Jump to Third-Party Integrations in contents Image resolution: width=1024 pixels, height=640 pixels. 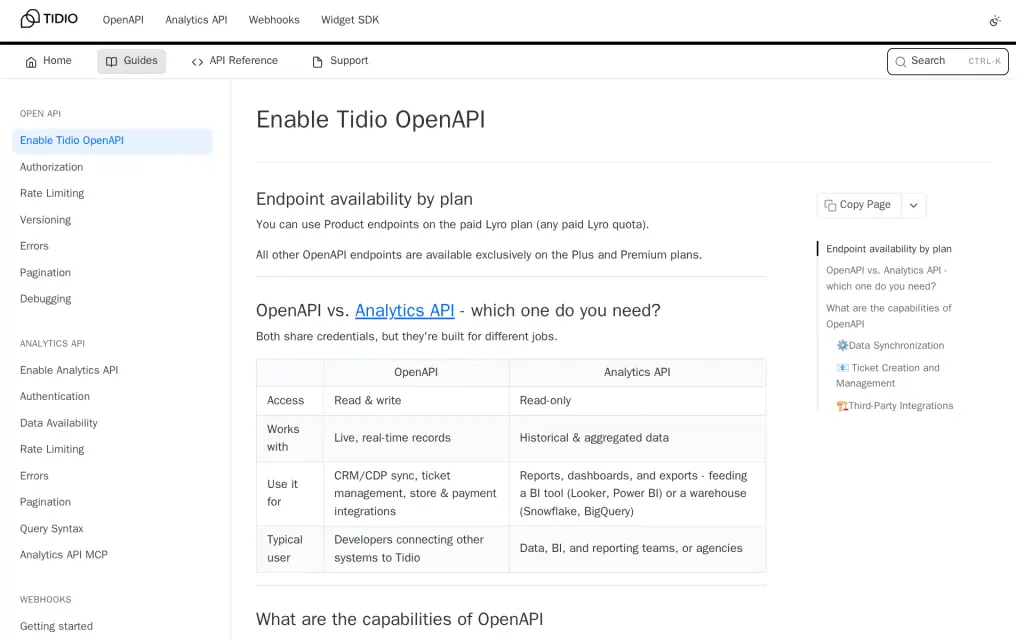pyautogui.click(x=895, y=406)
